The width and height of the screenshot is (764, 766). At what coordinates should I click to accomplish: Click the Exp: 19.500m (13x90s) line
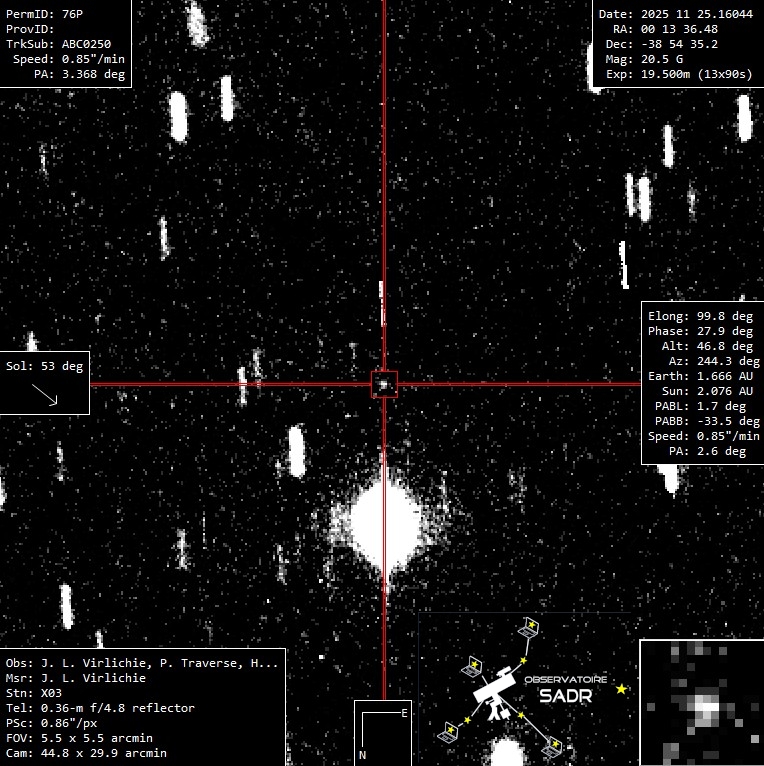[679, 74]
